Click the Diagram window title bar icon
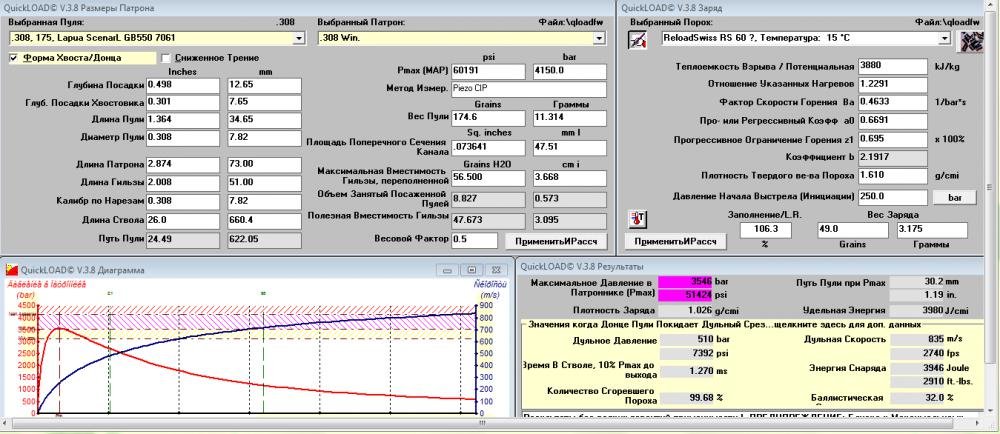Image resolution: width=1000 pixels, height=434 pixels. tap(11, 270)
